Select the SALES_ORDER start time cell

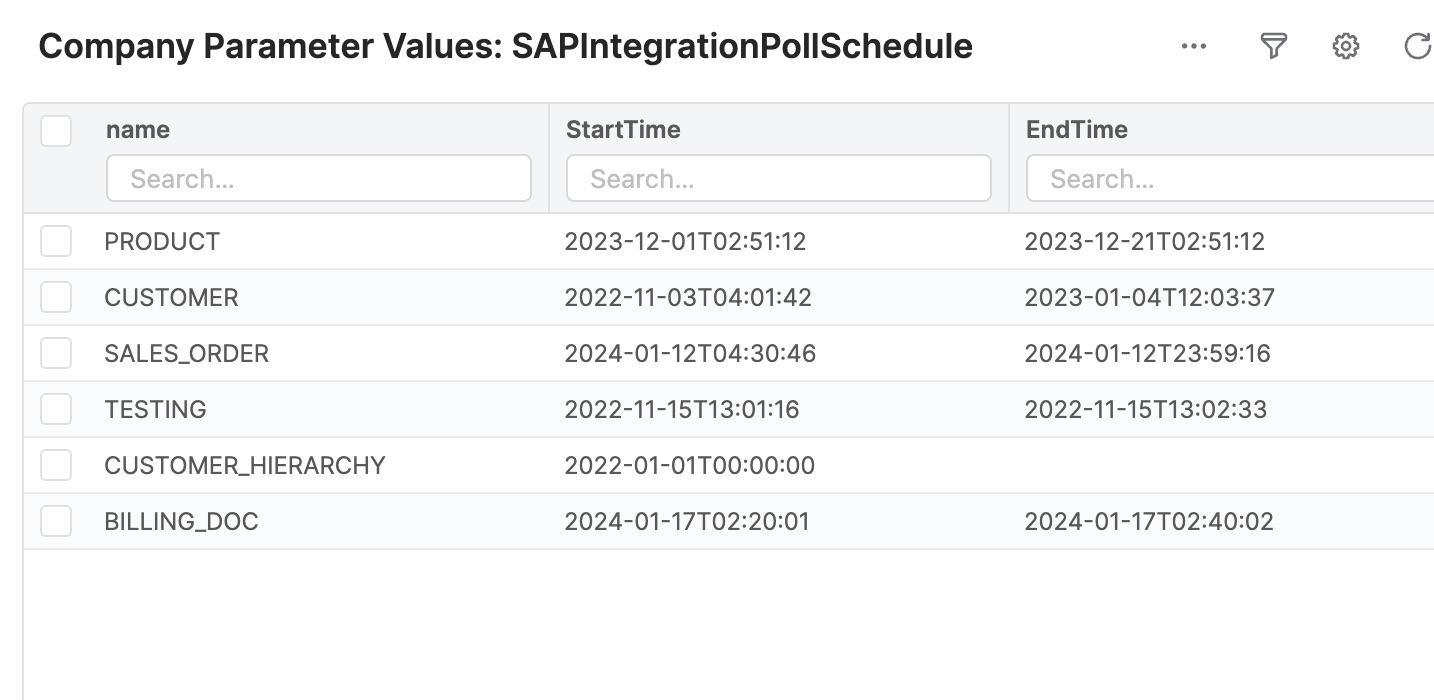[x=690, y=353]
